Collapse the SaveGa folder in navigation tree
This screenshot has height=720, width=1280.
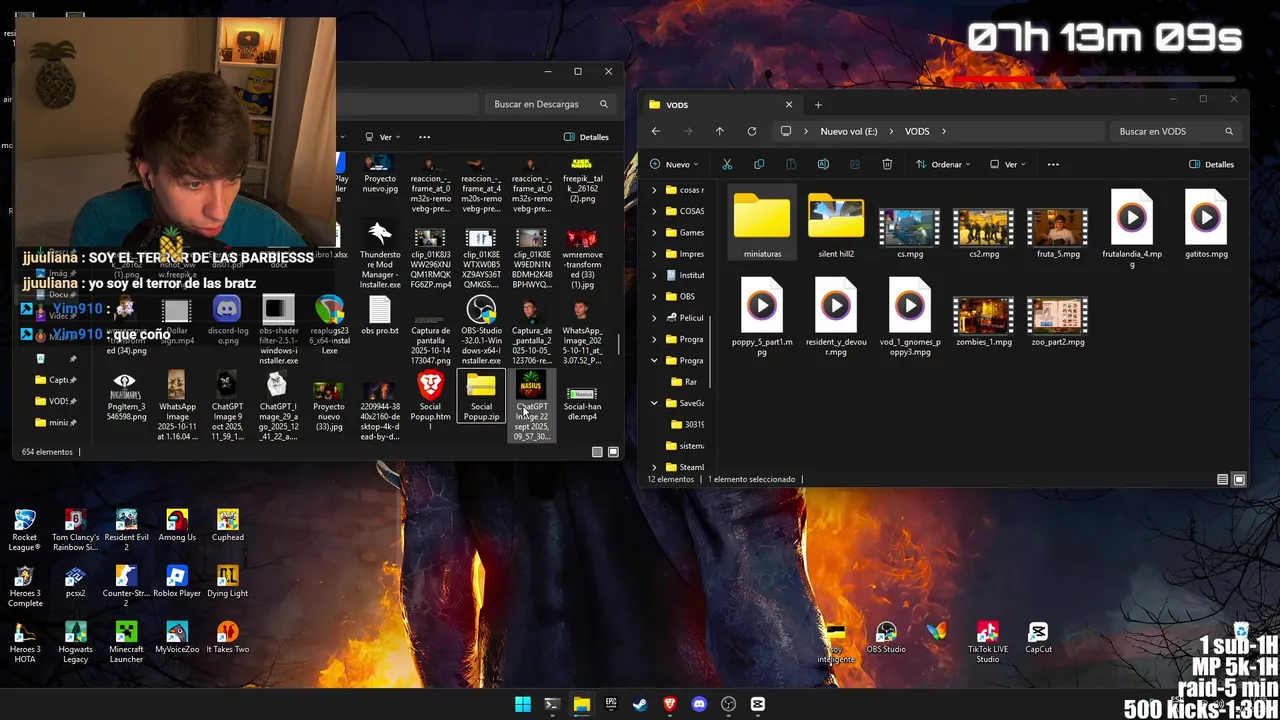655,403
